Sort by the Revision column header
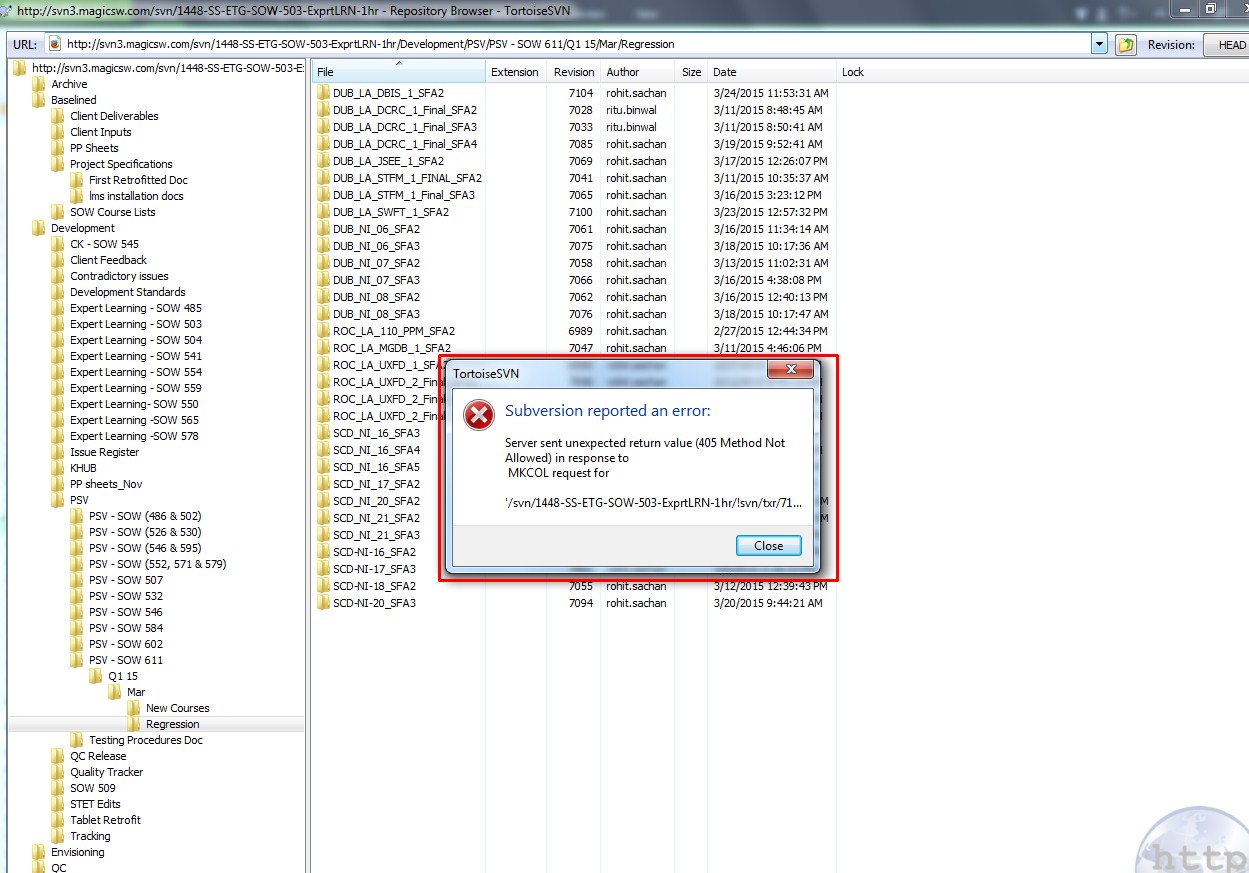1249x873 pixels. point(574,72)
